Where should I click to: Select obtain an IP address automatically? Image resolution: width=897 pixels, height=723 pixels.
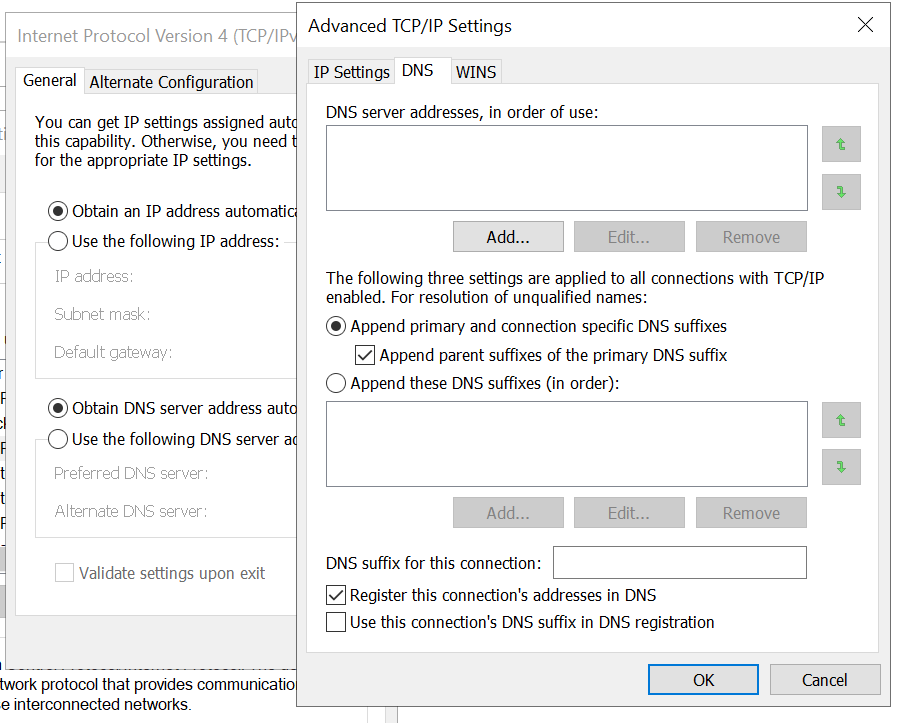tap(58, 211)
